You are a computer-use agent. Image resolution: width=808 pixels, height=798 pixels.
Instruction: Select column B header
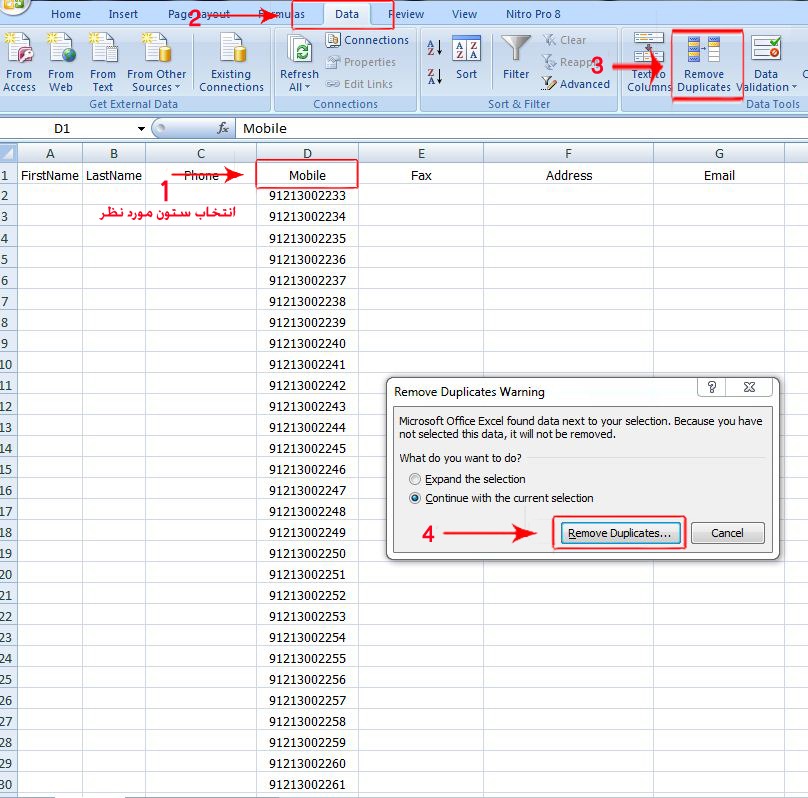point(114,154)
